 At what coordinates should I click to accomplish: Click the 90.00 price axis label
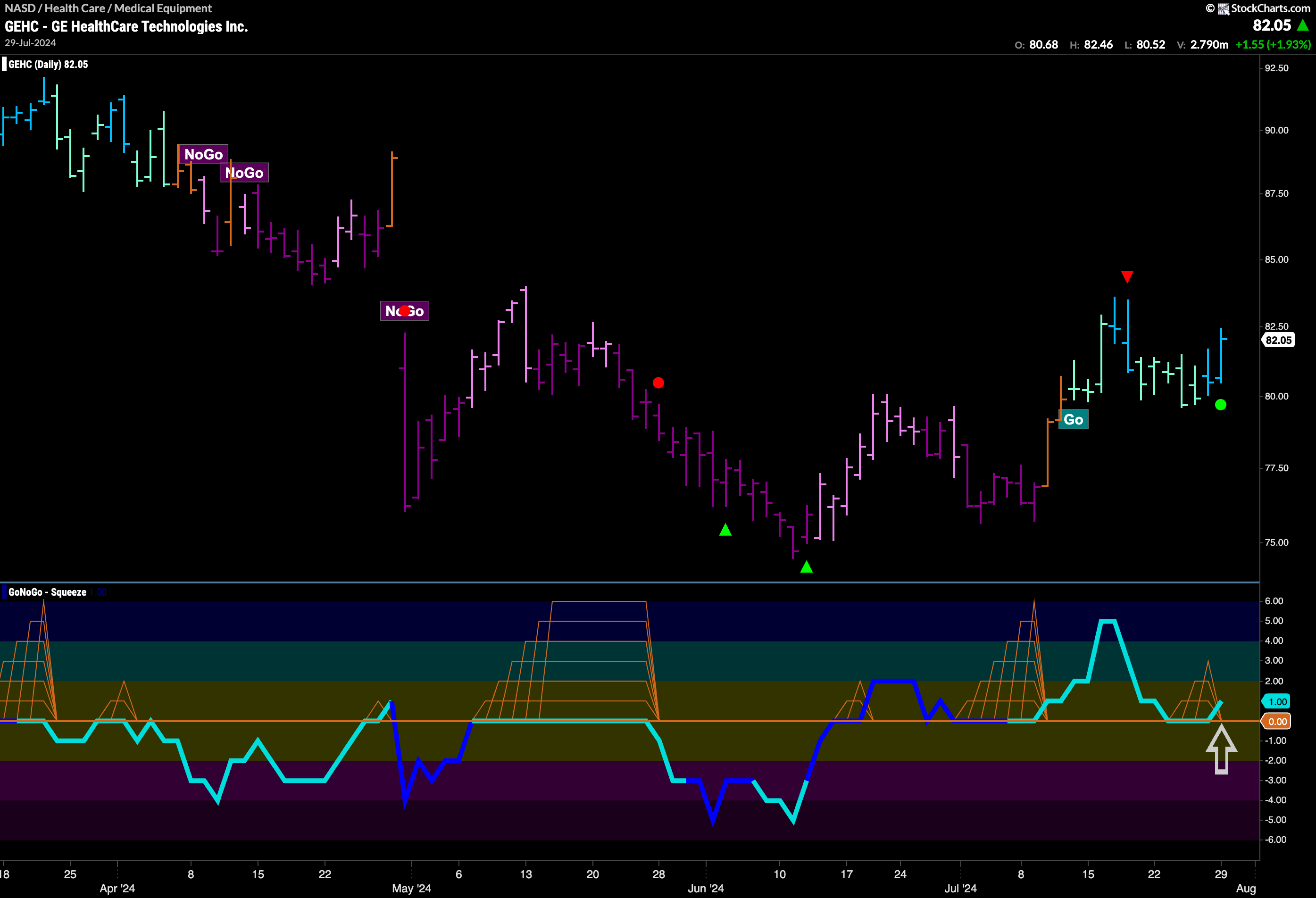pos(1276,130)
